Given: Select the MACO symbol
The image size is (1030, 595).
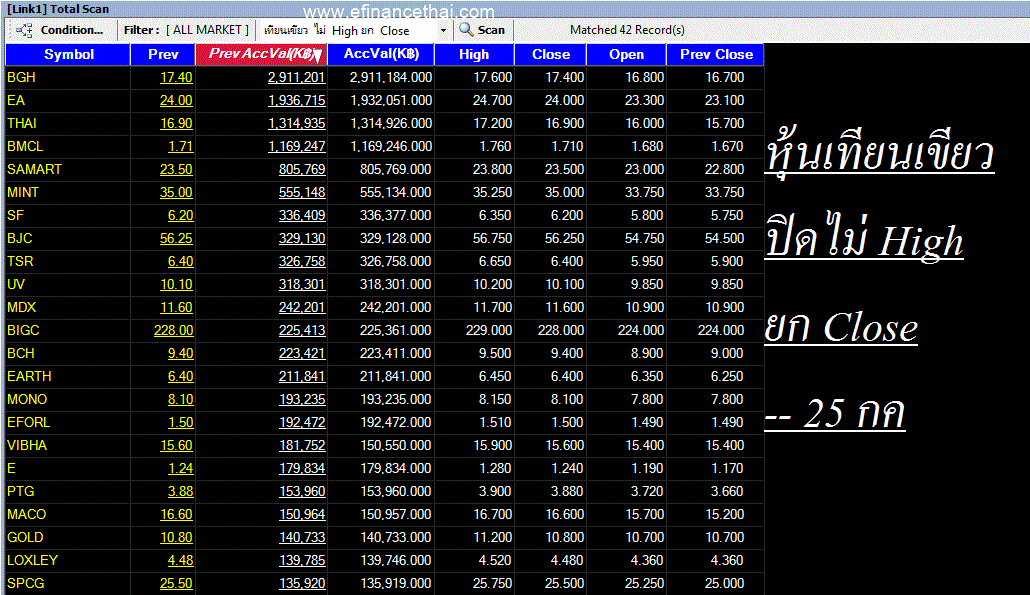Looking at the screenshot, I should tap(26, 514).
